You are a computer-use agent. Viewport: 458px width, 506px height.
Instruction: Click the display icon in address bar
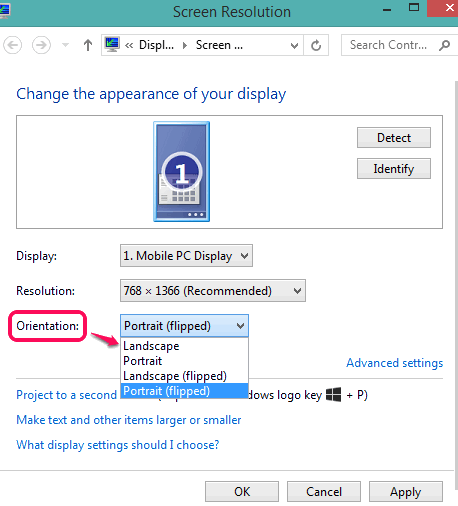click(112, 44)
